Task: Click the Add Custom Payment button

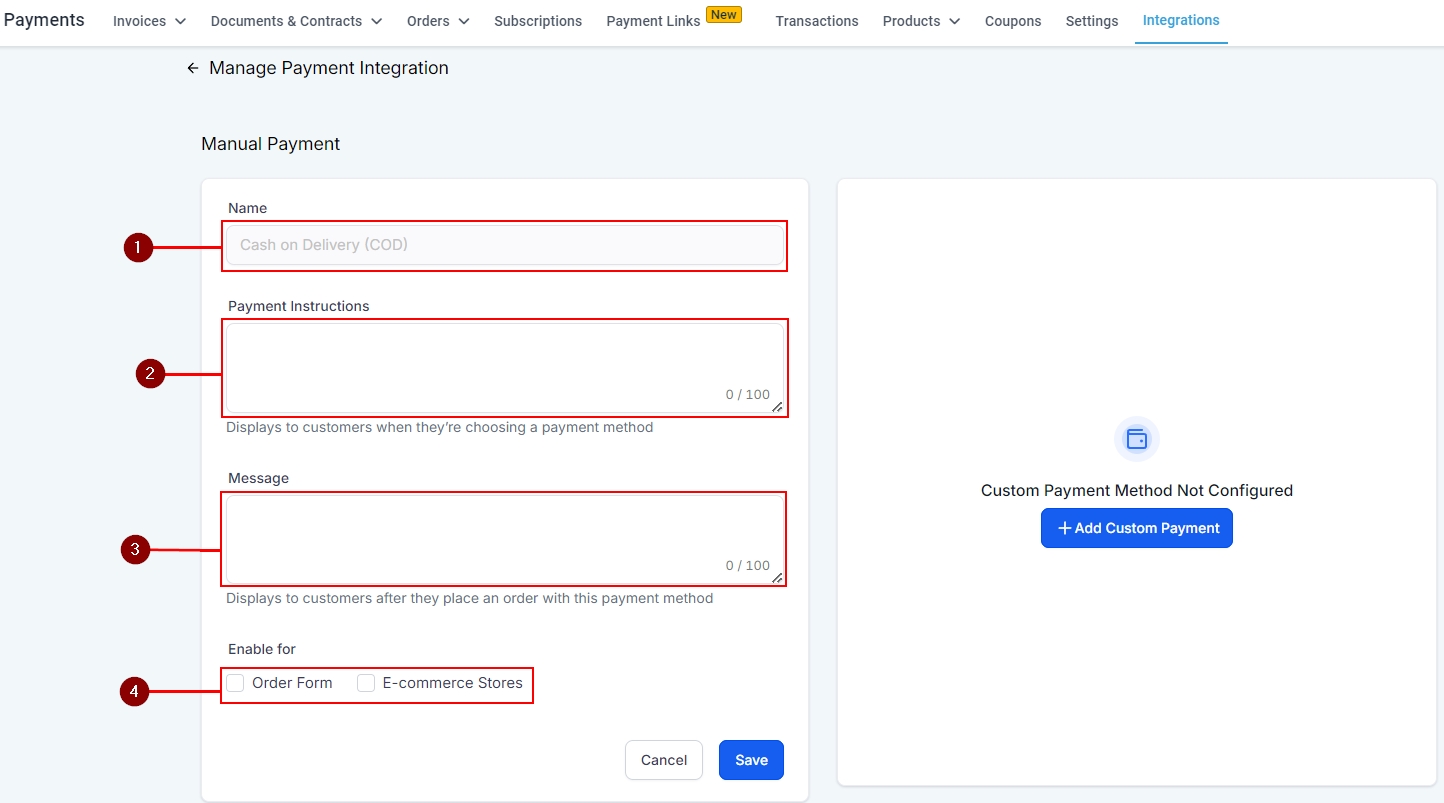Action: 1136,528
